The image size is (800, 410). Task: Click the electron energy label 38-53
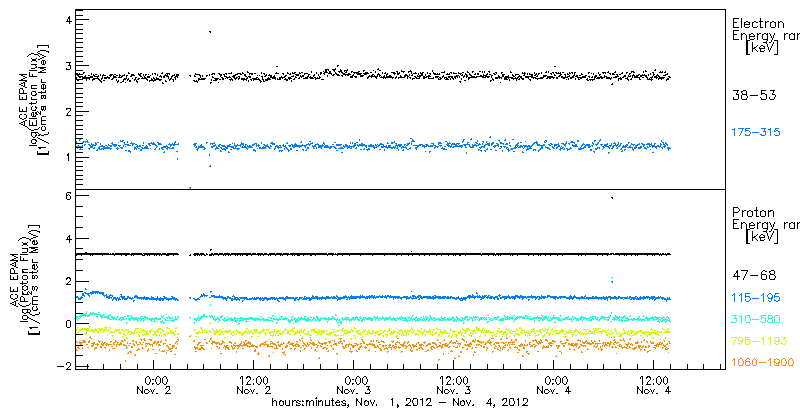754,95
